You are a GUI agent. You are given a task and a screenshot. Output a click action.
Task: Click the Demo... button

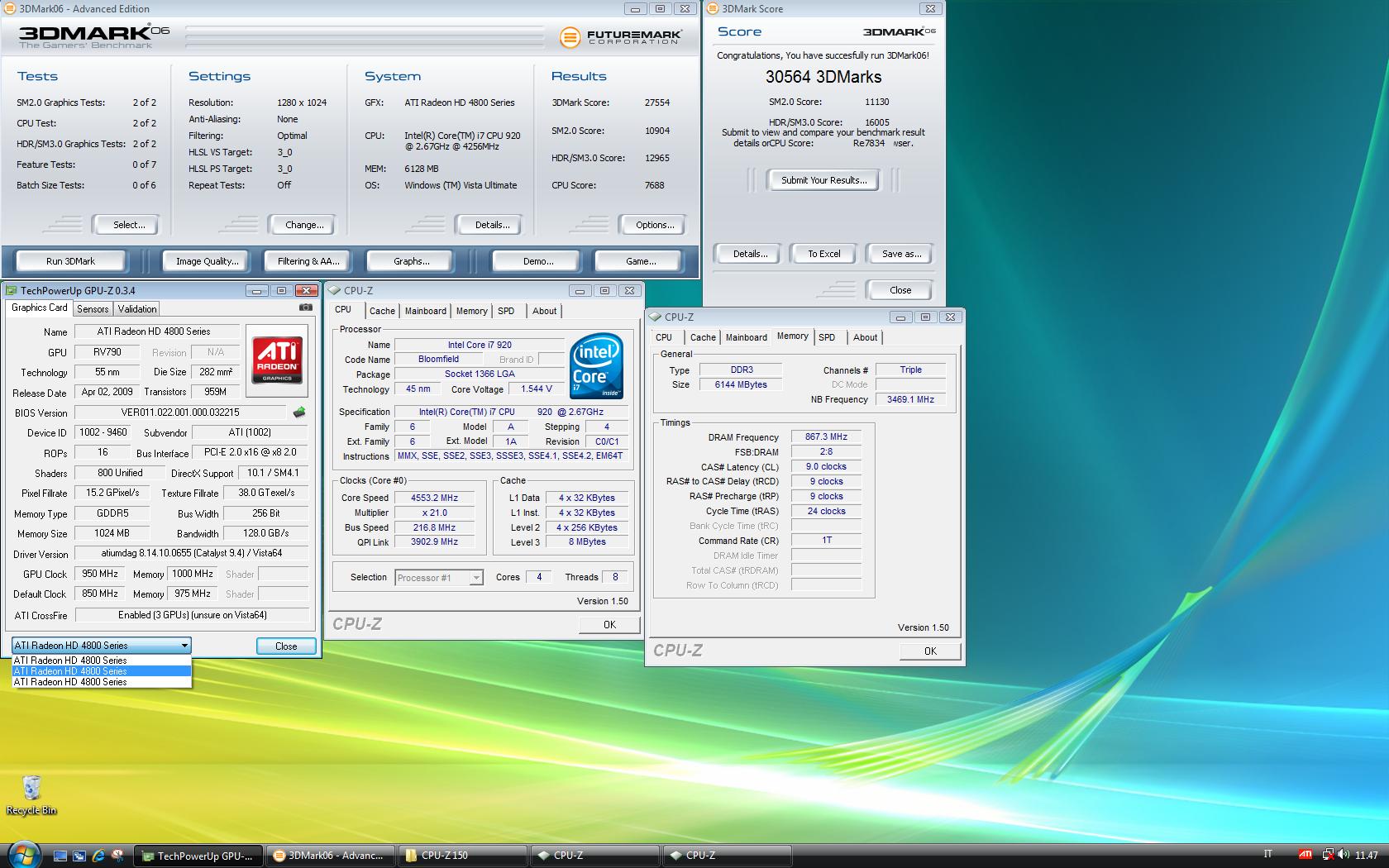point(538,261)
